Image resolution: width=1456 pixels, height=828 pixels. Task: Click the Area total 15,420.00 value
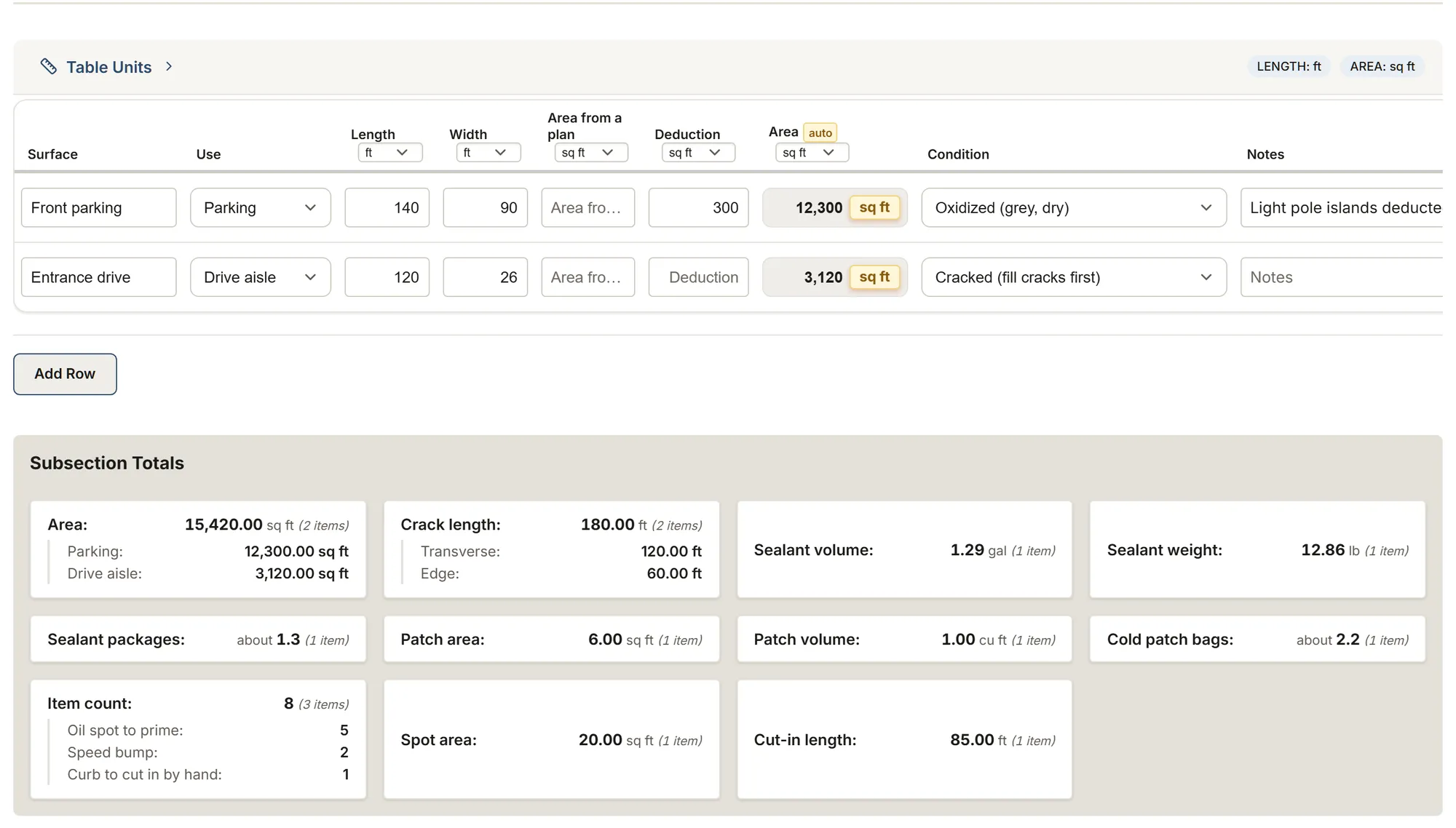[223, 525]
